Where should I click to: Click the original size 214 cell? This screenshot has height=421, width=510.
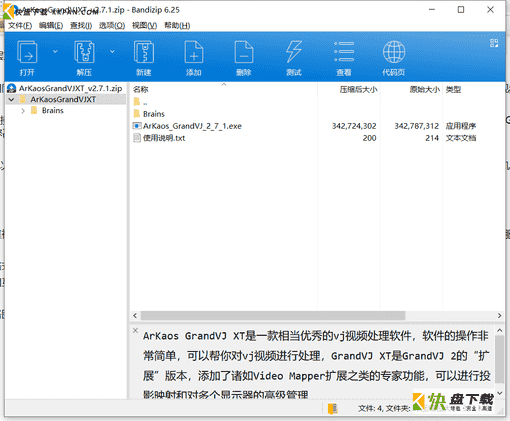432,138
